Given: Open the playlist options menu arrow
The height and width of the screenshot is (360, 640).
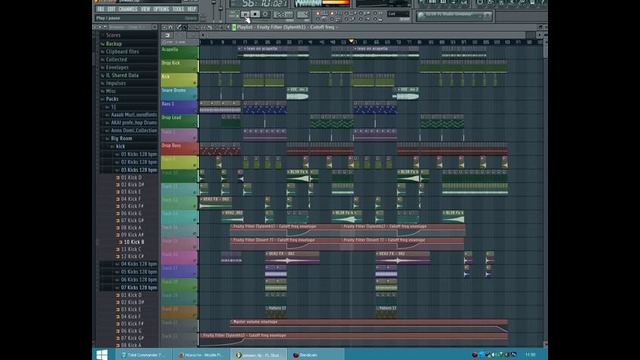Looking at the screenshot, I should coord(164,27).
